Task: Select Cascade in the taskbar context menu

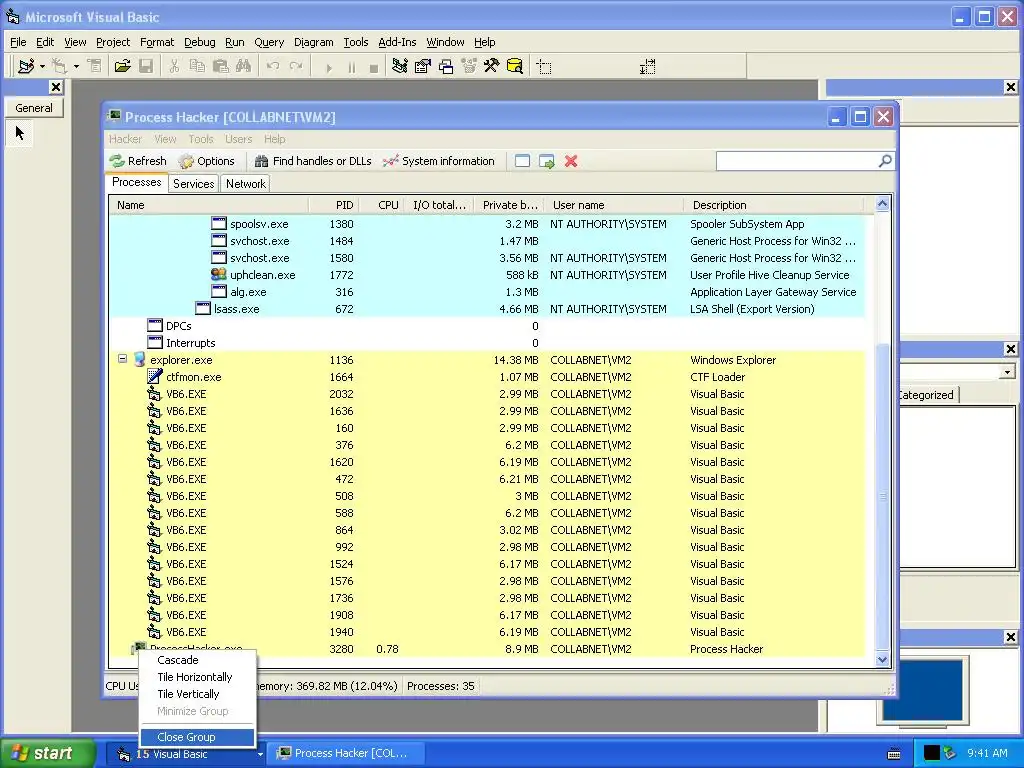Action: click(x=178, y=660)
